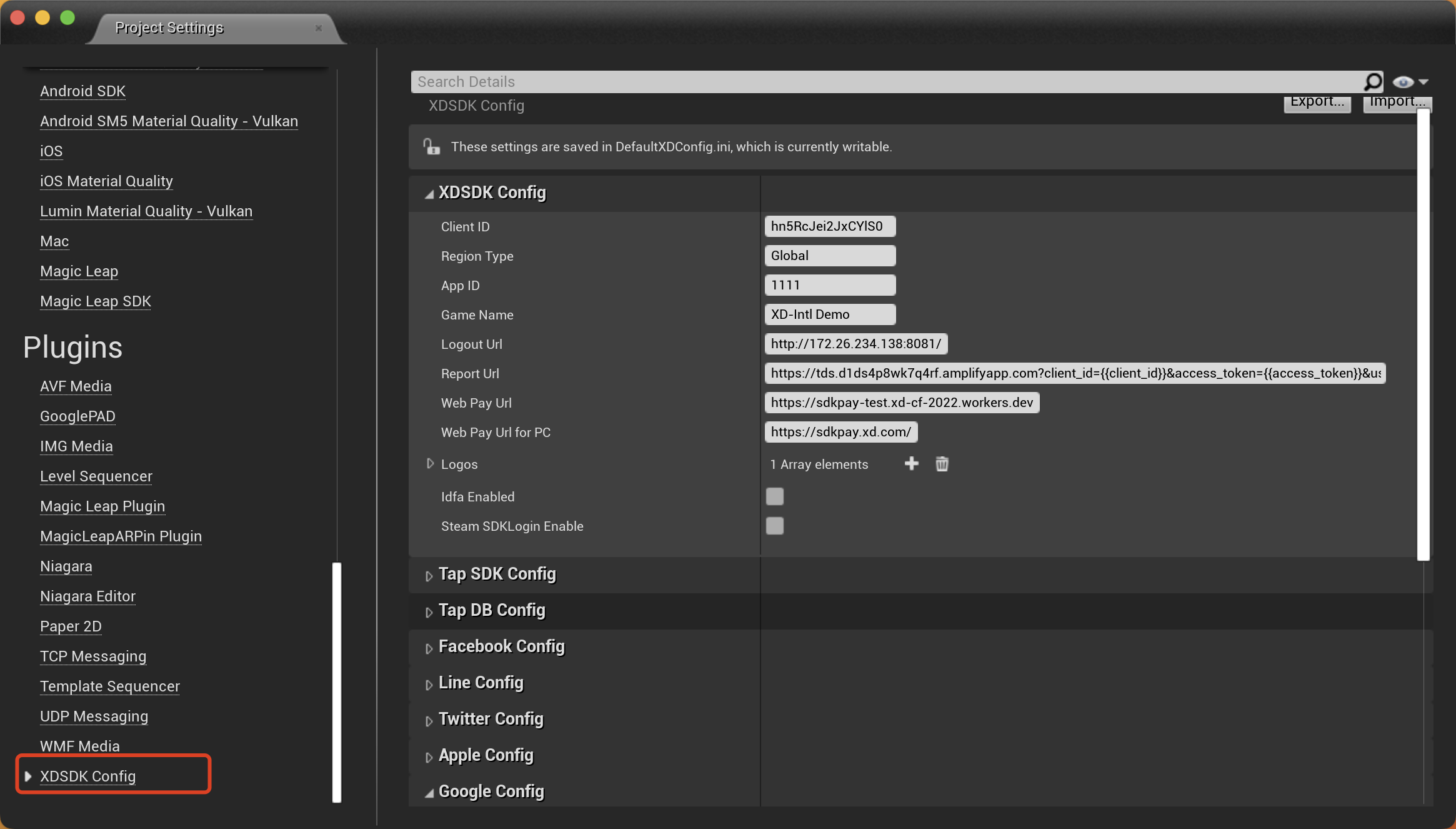Image resolution: width=1456 pixels, height=829 pixels.
Task: Open Lumin Material Quality - Vulkan
Action: pos(146,211)
